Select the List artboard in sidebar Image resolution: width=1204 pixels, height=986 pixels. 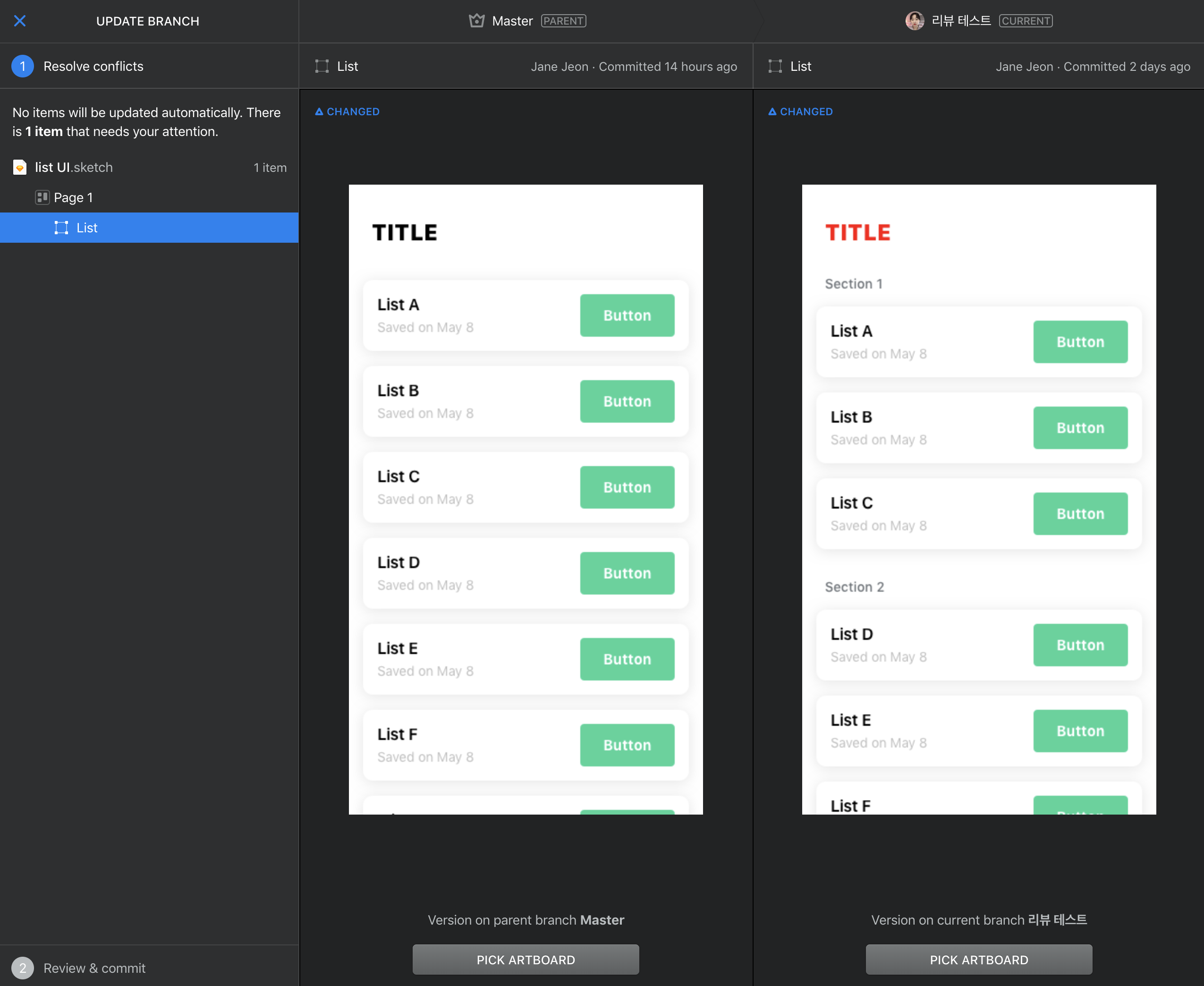[x=87, y=228]
